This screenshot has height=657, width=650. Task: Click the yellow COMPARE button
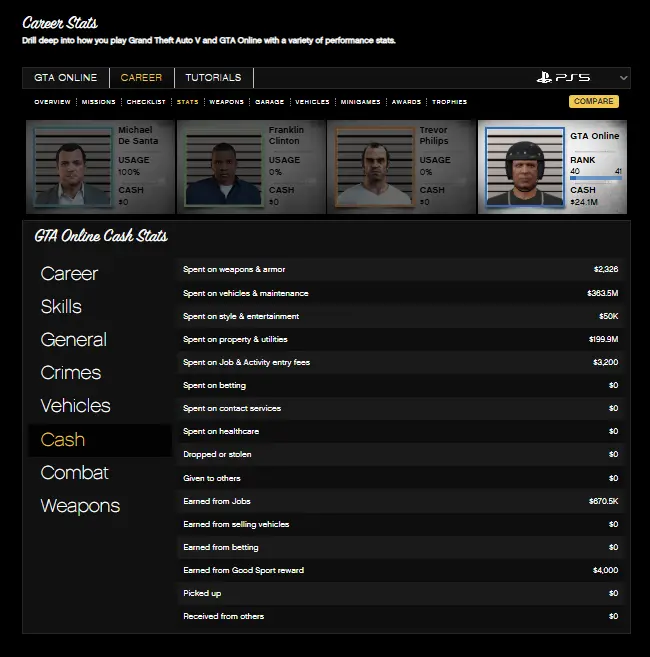point(593,101)
